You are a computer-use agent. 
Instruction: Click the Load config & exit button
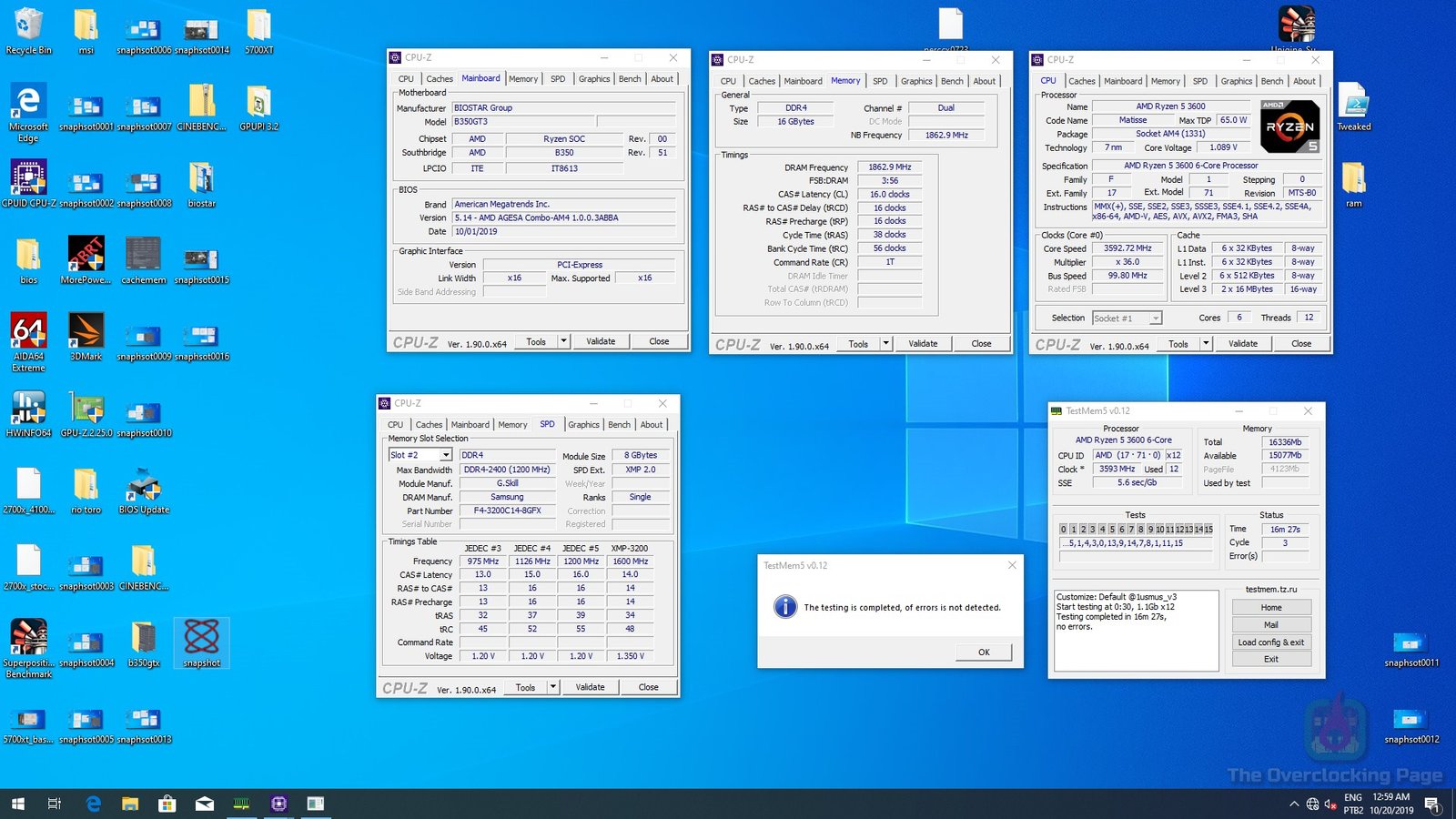(x=1271, y=642)
